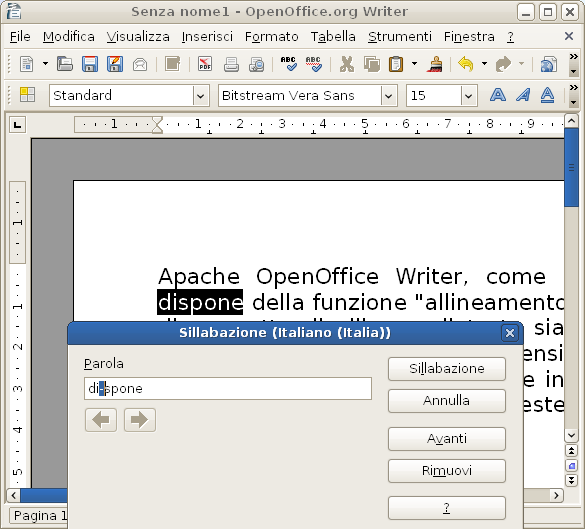Click the Paste clipboard icon
Image resolution: width=585 pixels, height=529 pixels.
click(396, 64)
